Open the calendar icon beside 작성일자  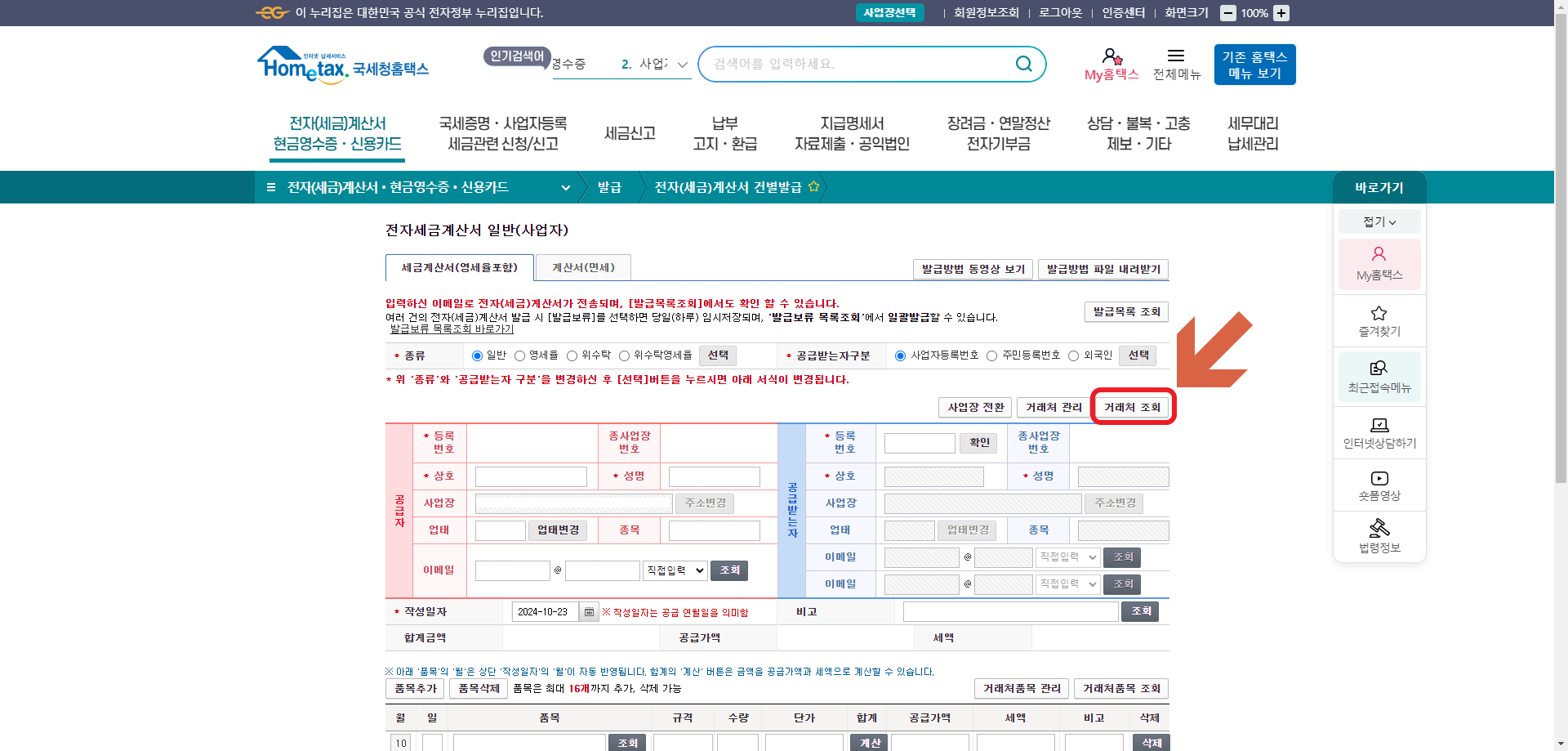(590, 611)
